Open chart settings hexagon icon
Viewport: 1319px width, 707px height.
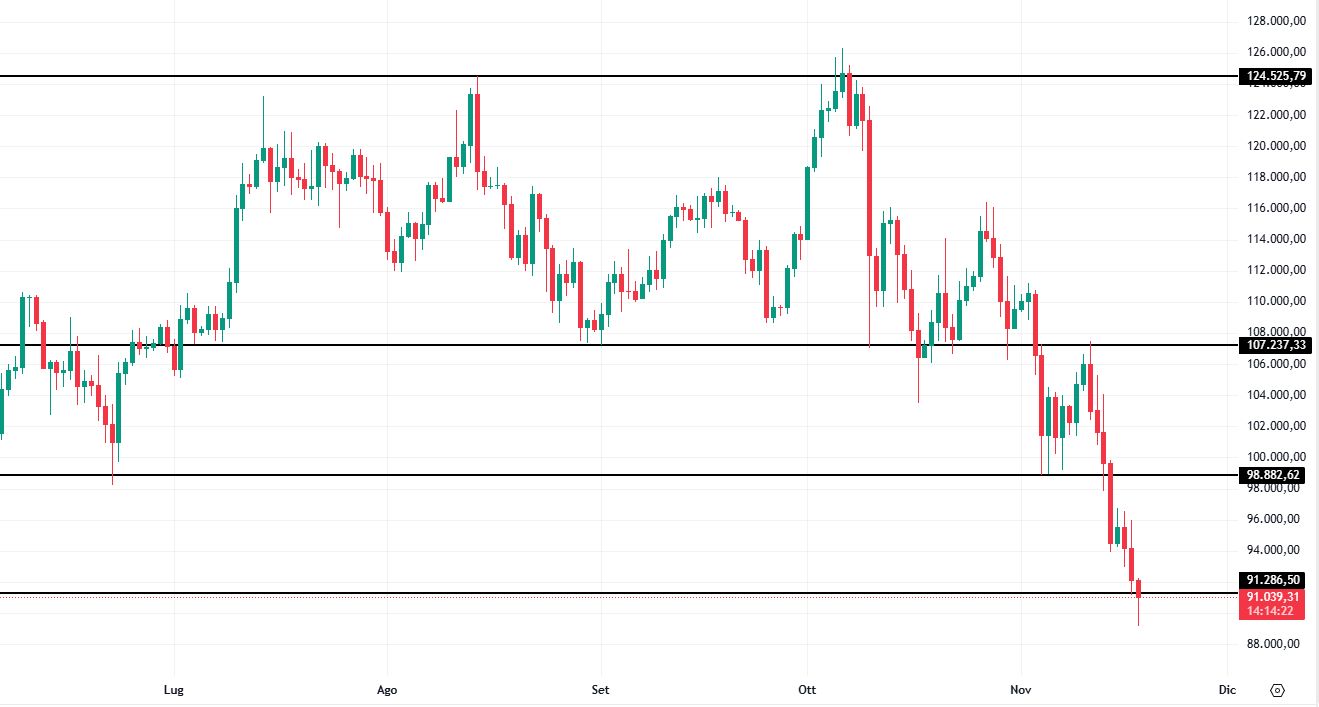pos(1277,690)
